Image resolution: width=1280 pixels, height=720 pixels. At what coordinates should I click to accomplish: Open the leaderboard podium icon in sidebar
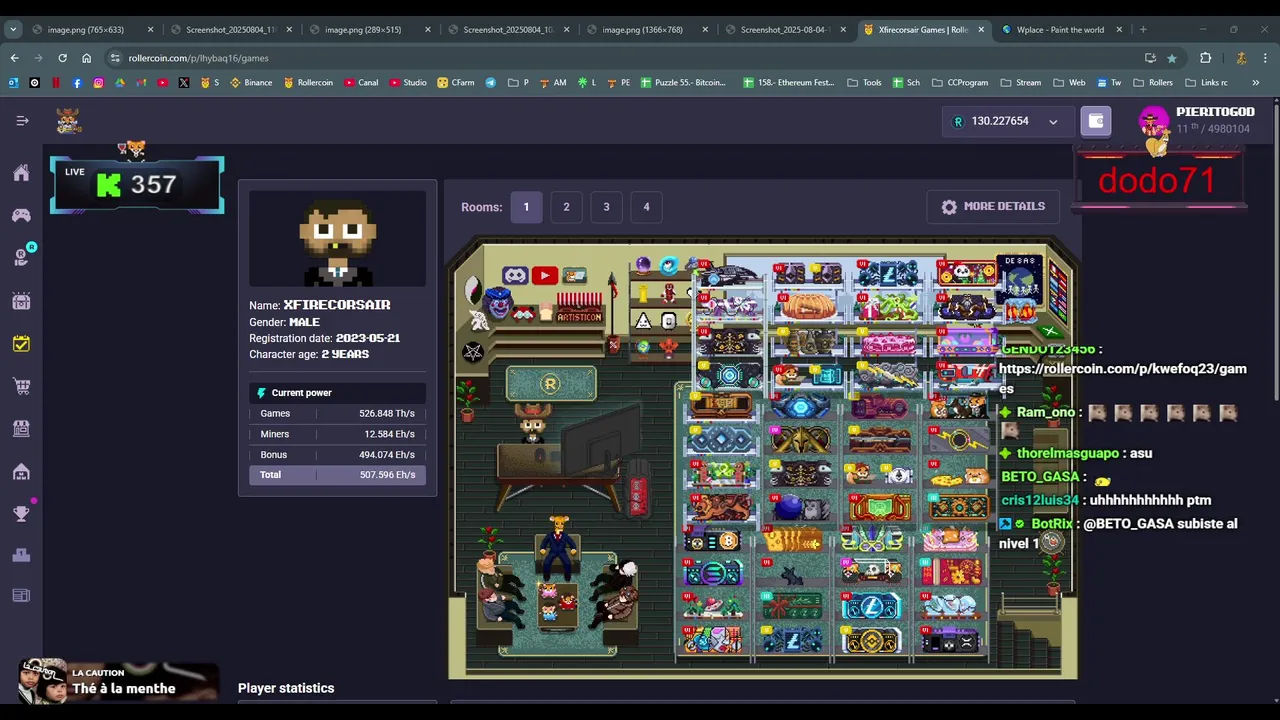pyautogui.click(x=21, y=555)
